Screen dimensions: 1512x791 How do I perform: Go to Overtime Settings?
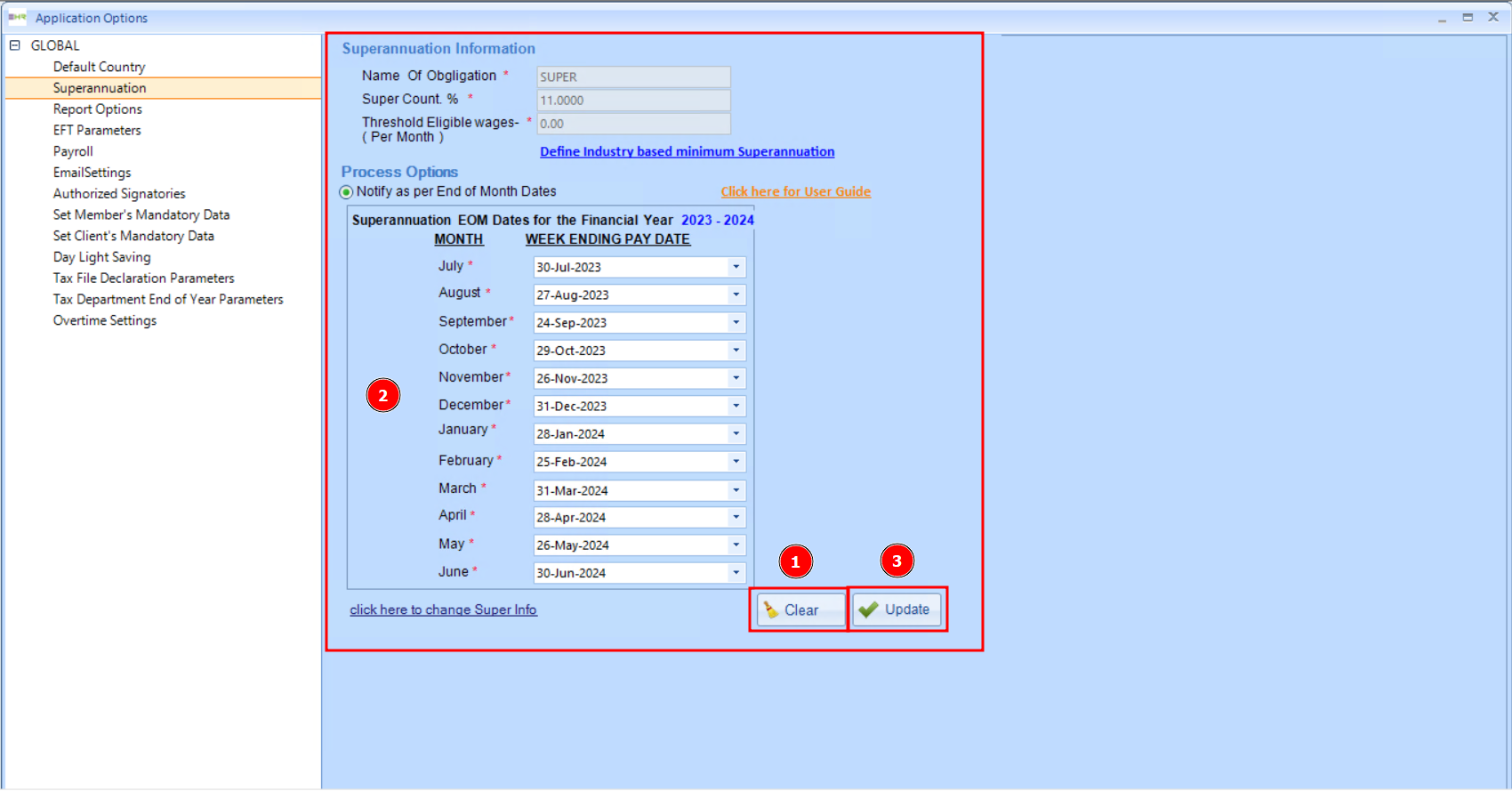(105, 320)
